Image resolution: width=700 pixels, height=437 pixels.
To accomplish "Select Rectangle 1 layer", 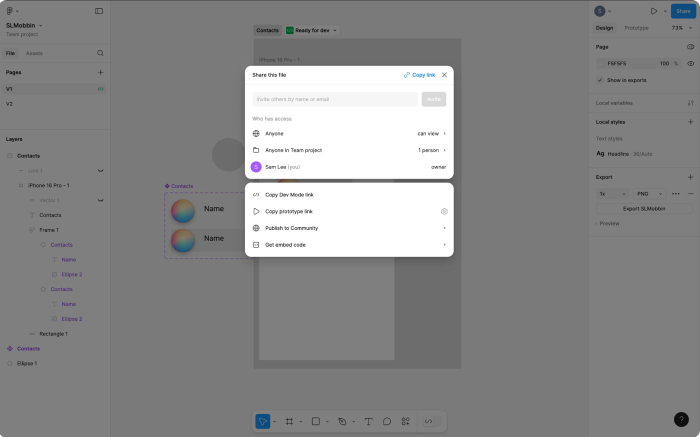I will (x=54, y=334).
